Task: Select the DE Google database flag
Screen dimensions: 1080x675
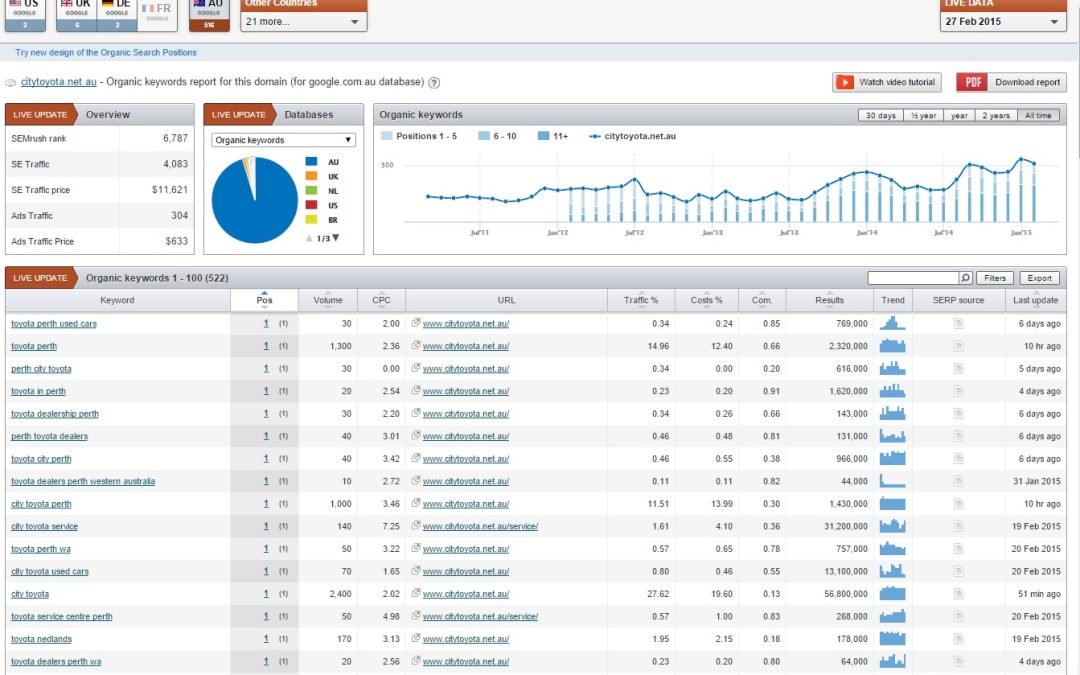Action: click(117, 14)
